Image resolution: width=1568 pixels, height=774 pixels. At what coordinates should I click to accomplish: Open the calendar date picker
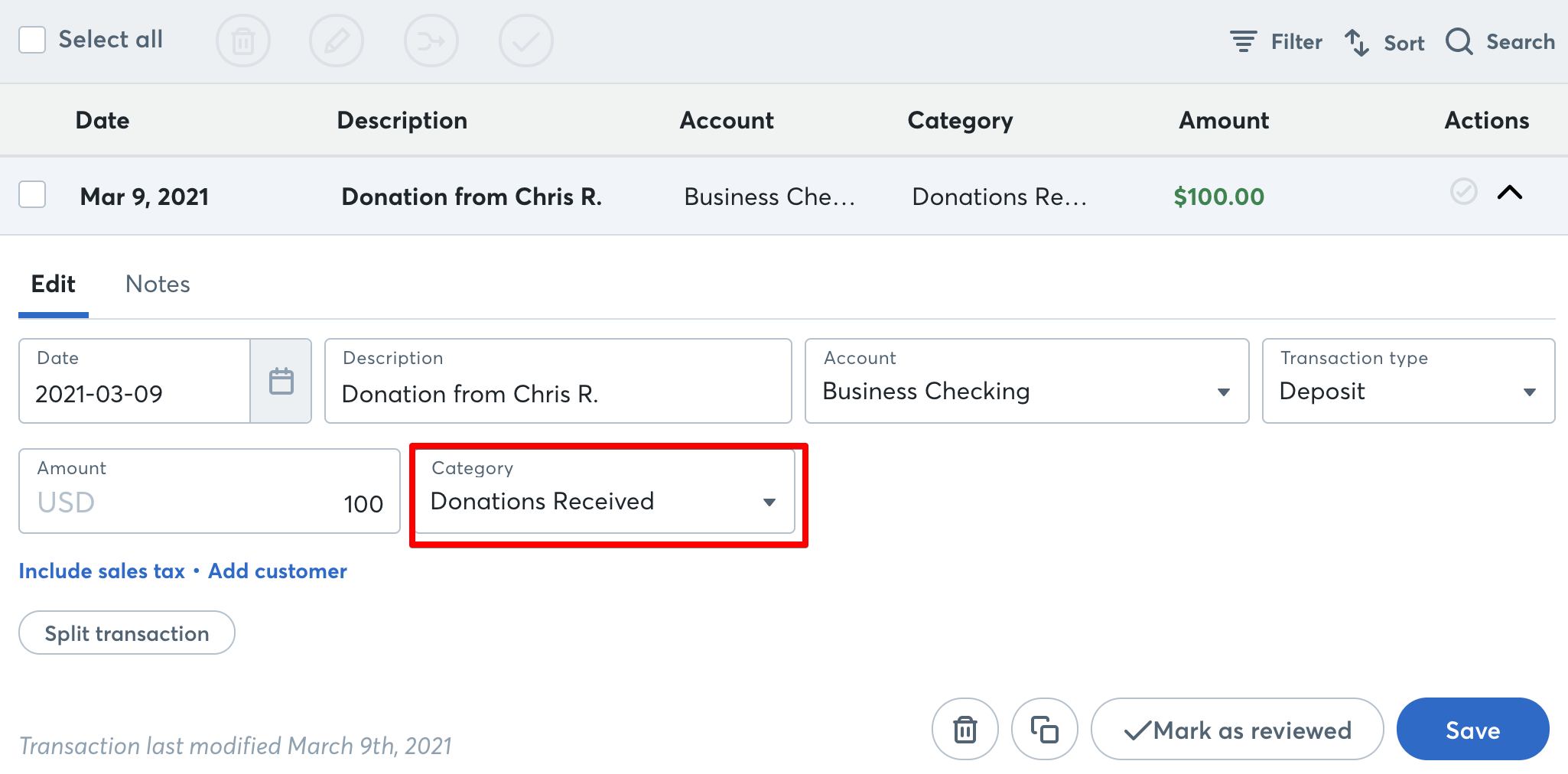pos(281,379)
